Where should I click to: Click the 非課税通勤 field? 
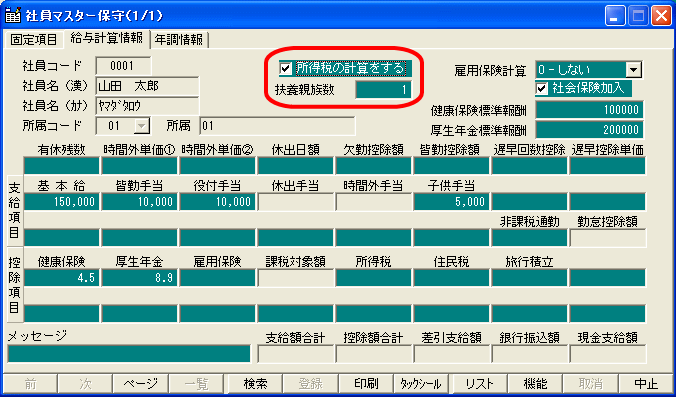coord(529,238)
